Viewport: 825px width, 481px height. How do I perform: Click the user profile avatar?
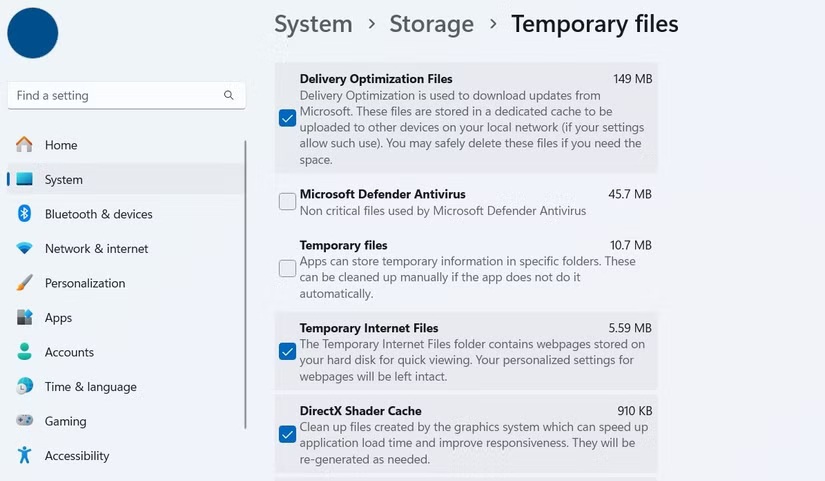tap(33, 32)
